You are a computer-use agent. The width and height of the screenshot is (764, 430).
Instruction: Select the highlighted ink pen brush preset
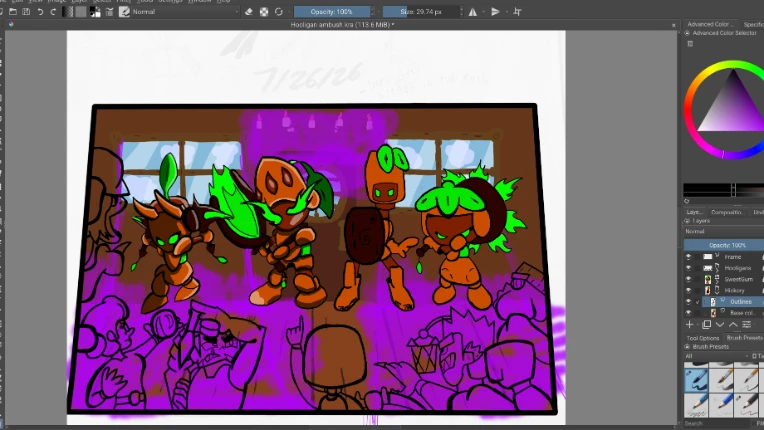pyautogui.click(x=696, y=380)
